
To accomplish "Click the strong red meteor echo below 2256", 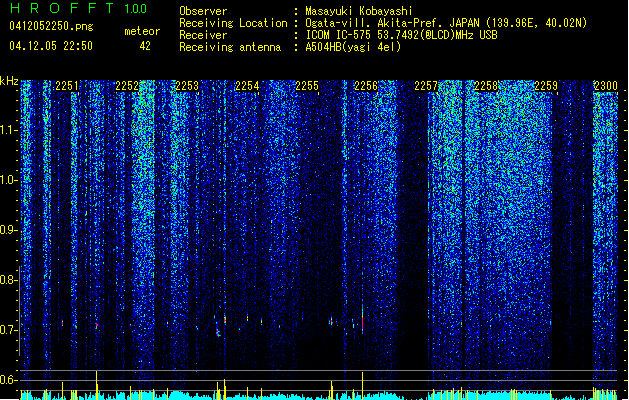I will [x=363, y=323].
